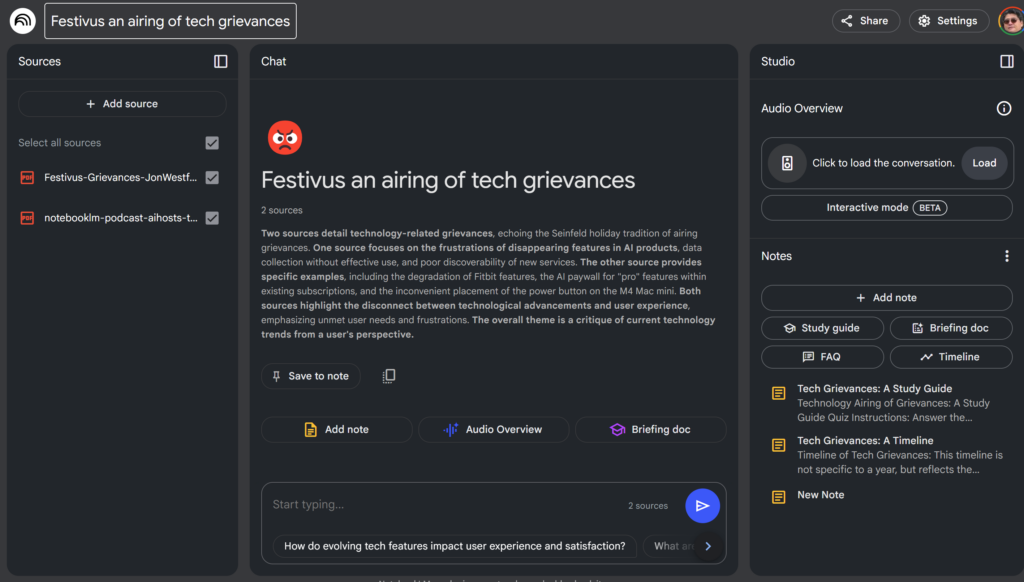This screenshot has height=582, width=1024.
Task: Copy summary with the copy icon
Action: (x=389, y=376)
